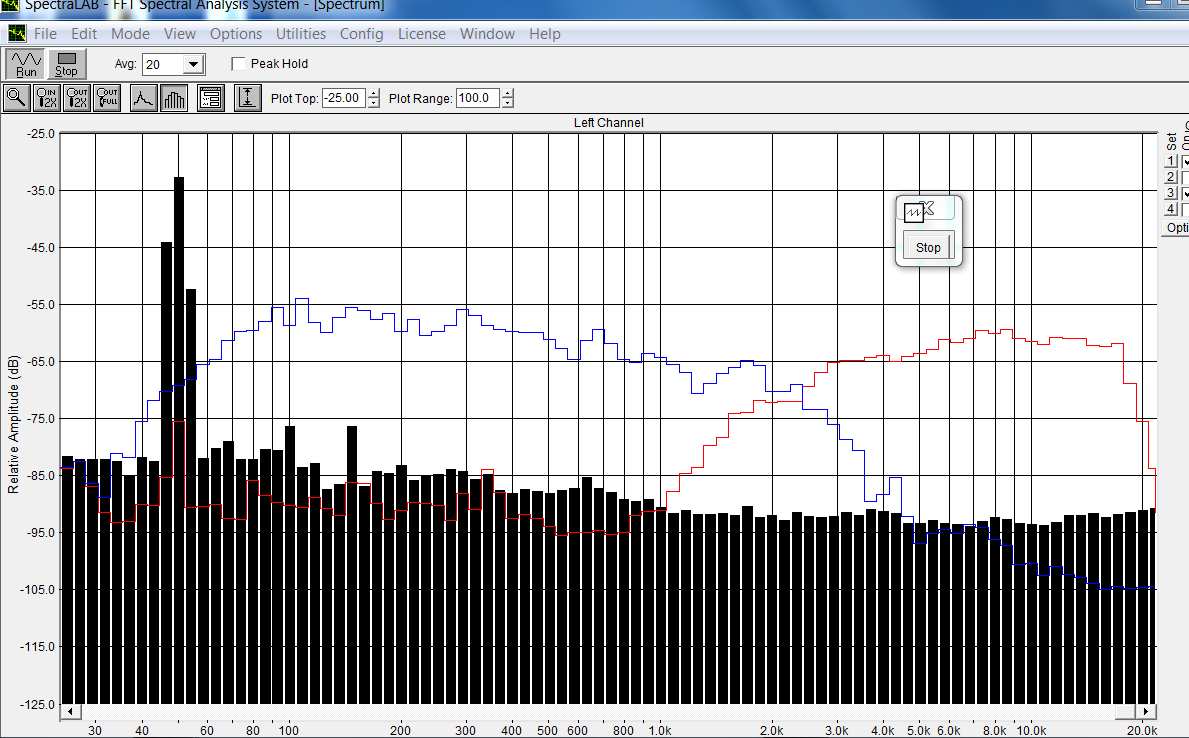The width and height of the screenshot is (1189, 738).
Task: Switch to line graph display
Action: pyautogui.click(x=143, y=98)
